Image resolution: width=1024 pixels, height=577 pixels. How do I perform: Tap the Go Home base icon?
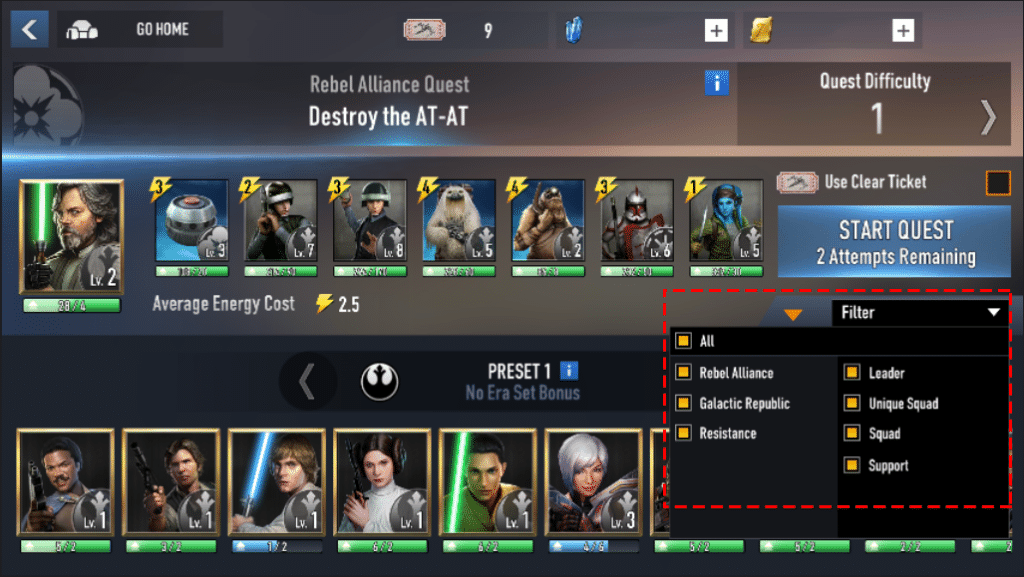(x=82, y=30)
